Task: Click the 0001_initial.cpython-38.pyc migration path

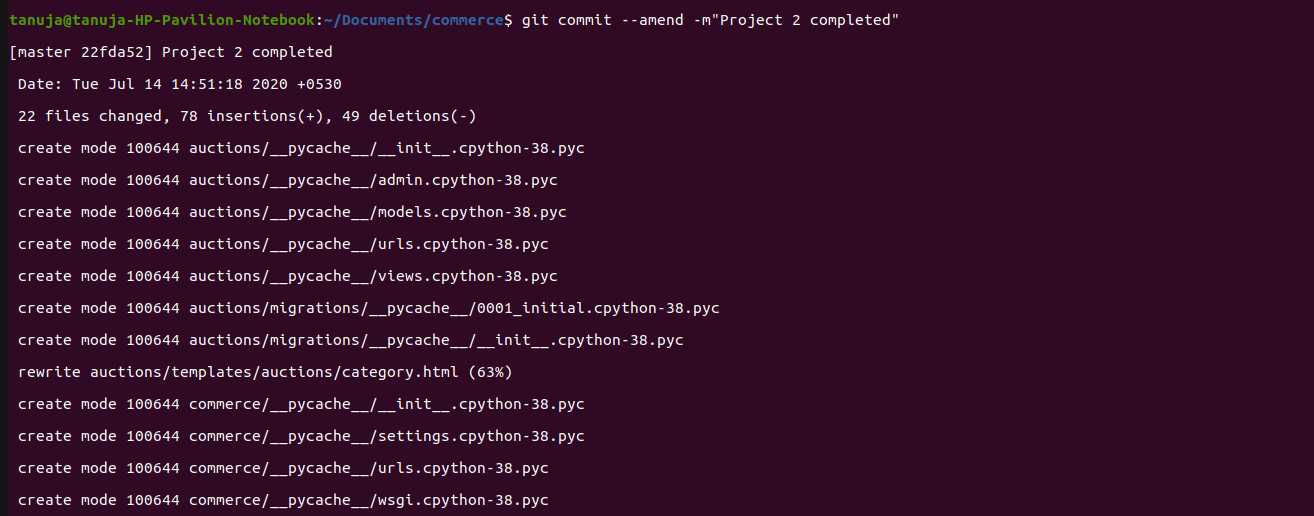Action: 454,308
